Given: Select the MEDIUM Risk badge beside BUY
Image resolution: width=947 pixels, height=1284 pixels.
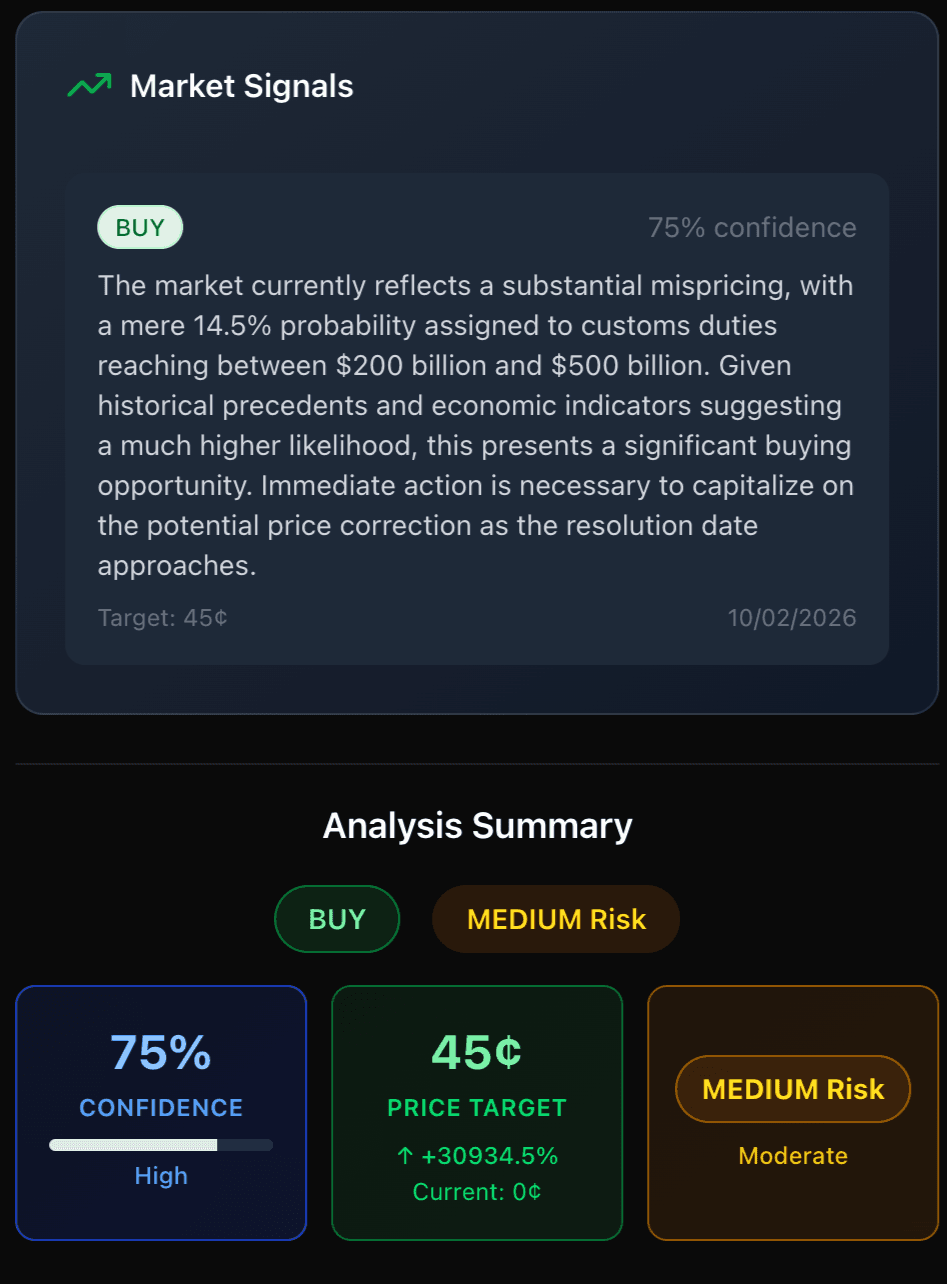Looking at the screenshot, I should coord(555,918).
